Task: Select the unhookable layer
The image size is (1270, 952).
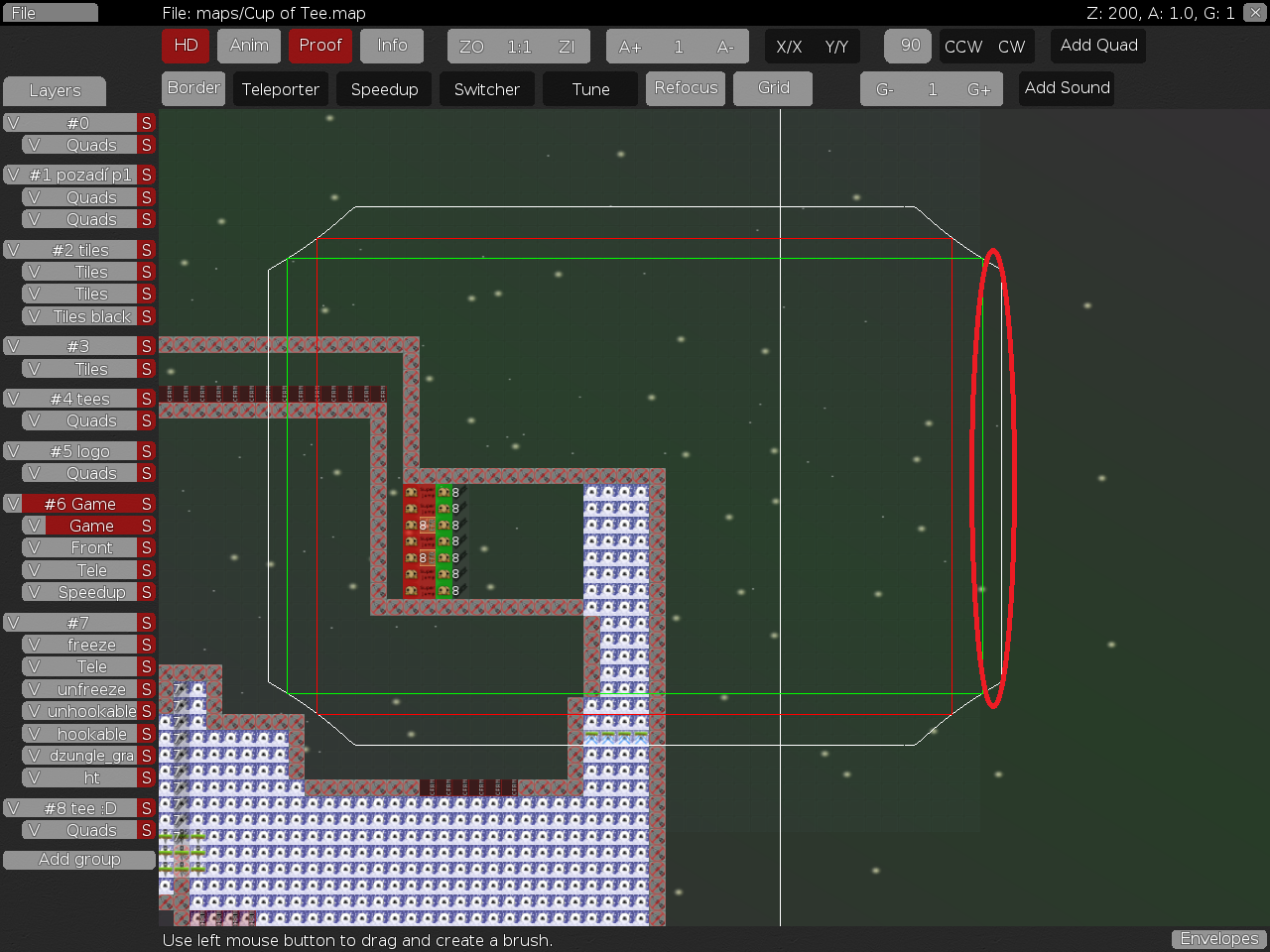Action: pos(91,711)
